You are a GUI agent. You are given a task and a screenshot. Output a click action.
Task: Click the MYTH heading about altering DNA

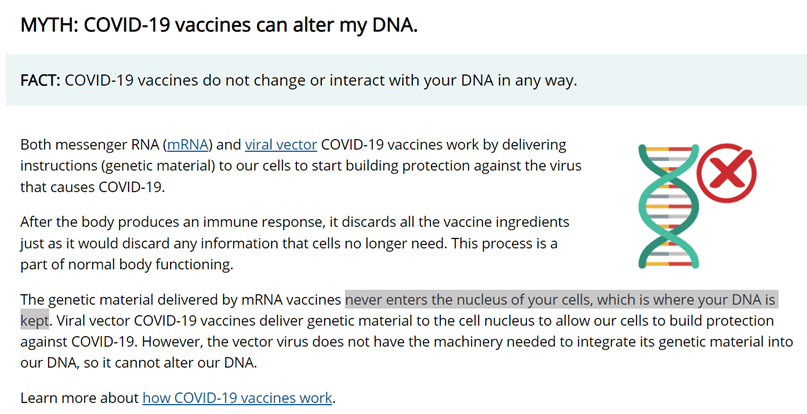[x=219, y=24]
